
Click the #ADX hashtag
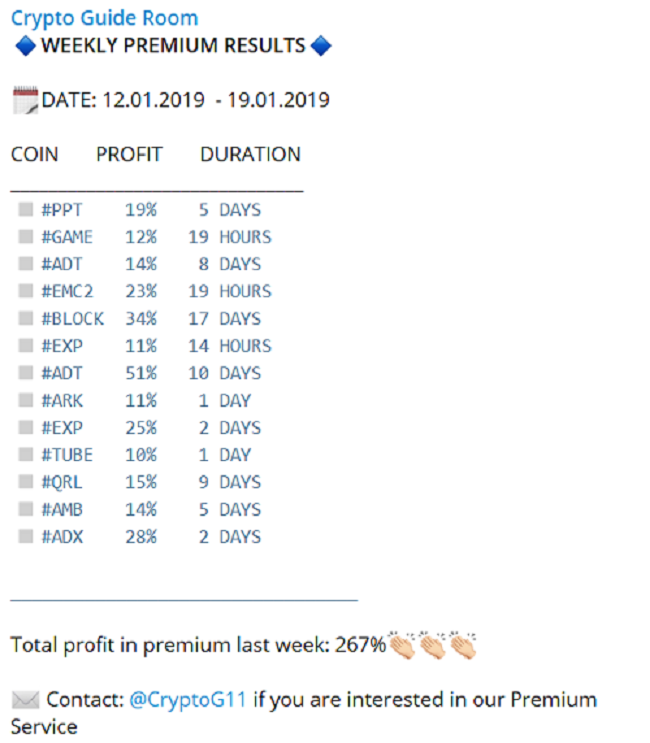coord(62,537)
